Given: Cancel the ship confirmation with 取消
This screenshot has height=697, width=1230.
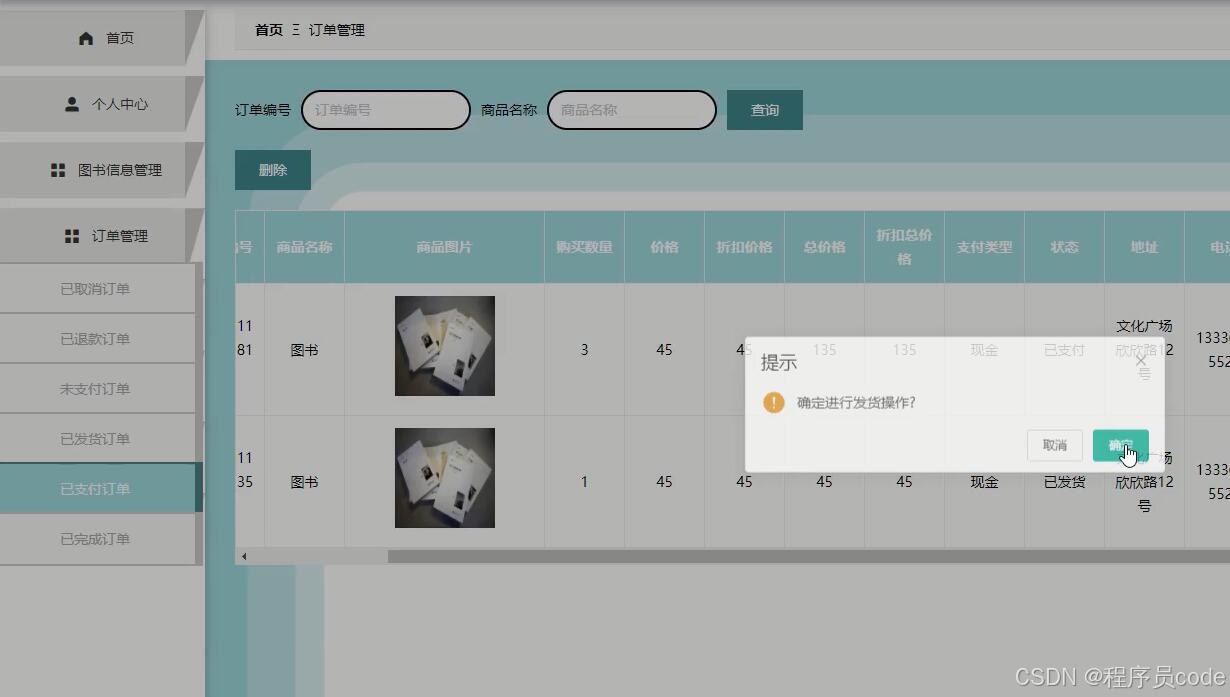Looking at the screenshot, I should coord(1055,445).
